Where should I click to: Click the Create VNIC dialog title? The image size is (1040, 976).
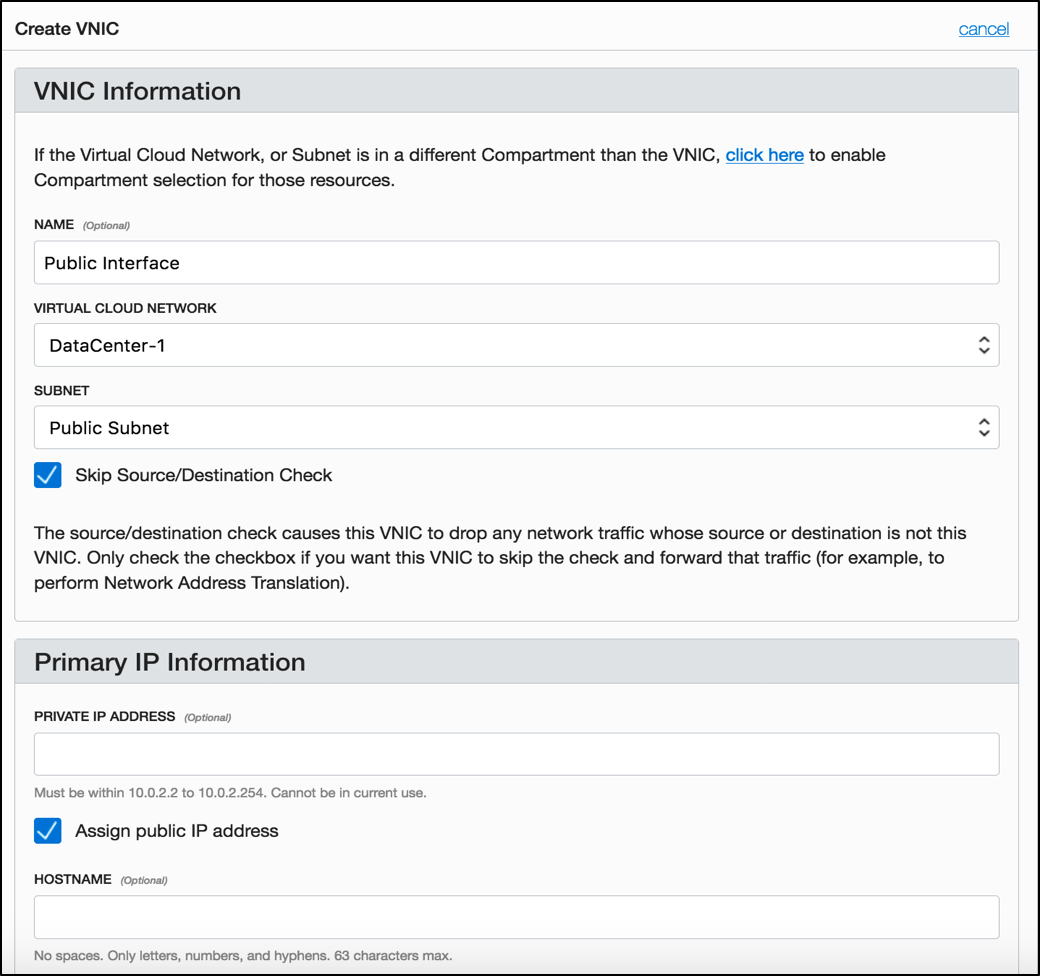coord(67,29)
